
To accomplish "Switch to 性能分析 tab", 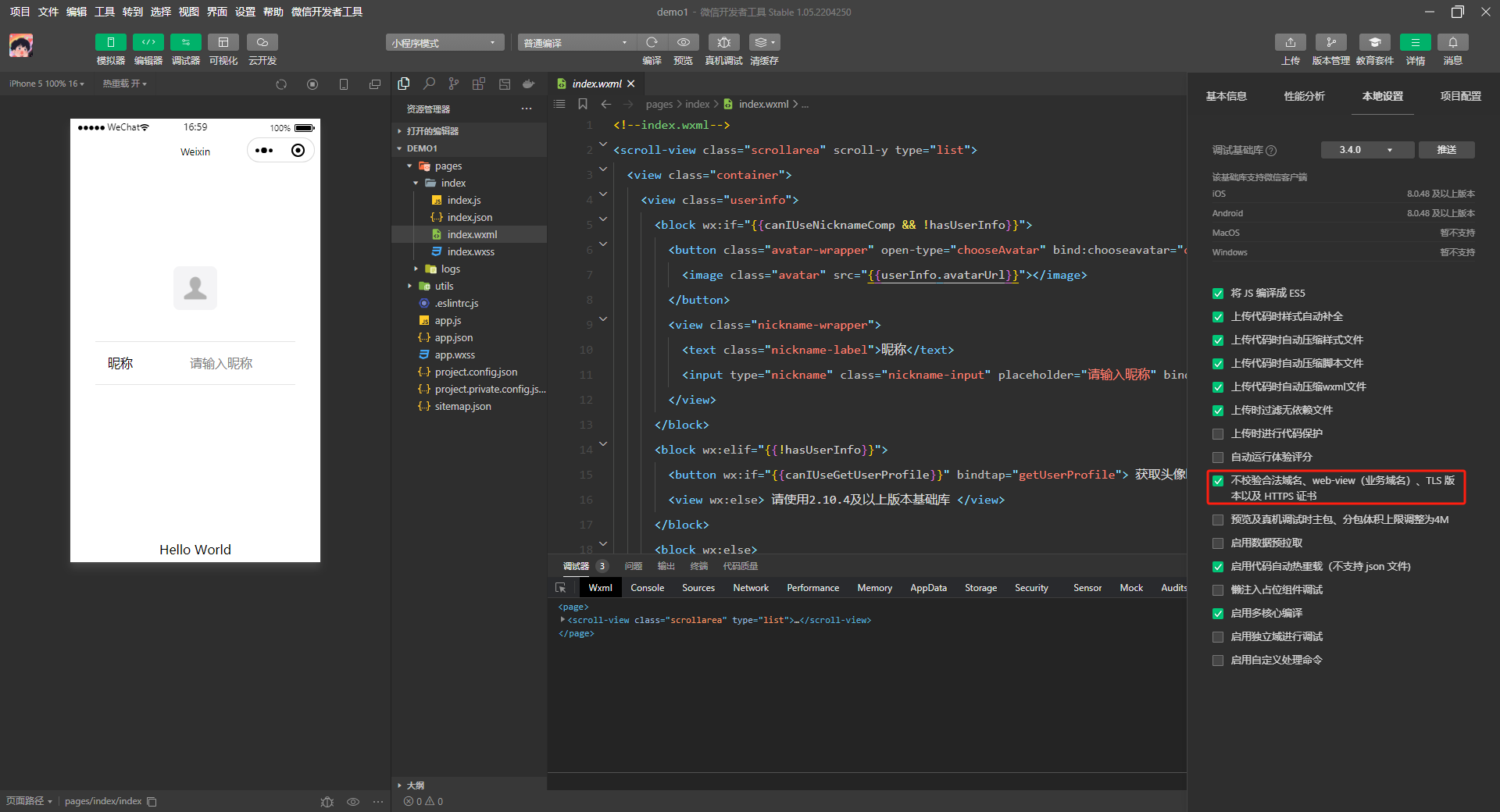I will [1304, 96].
